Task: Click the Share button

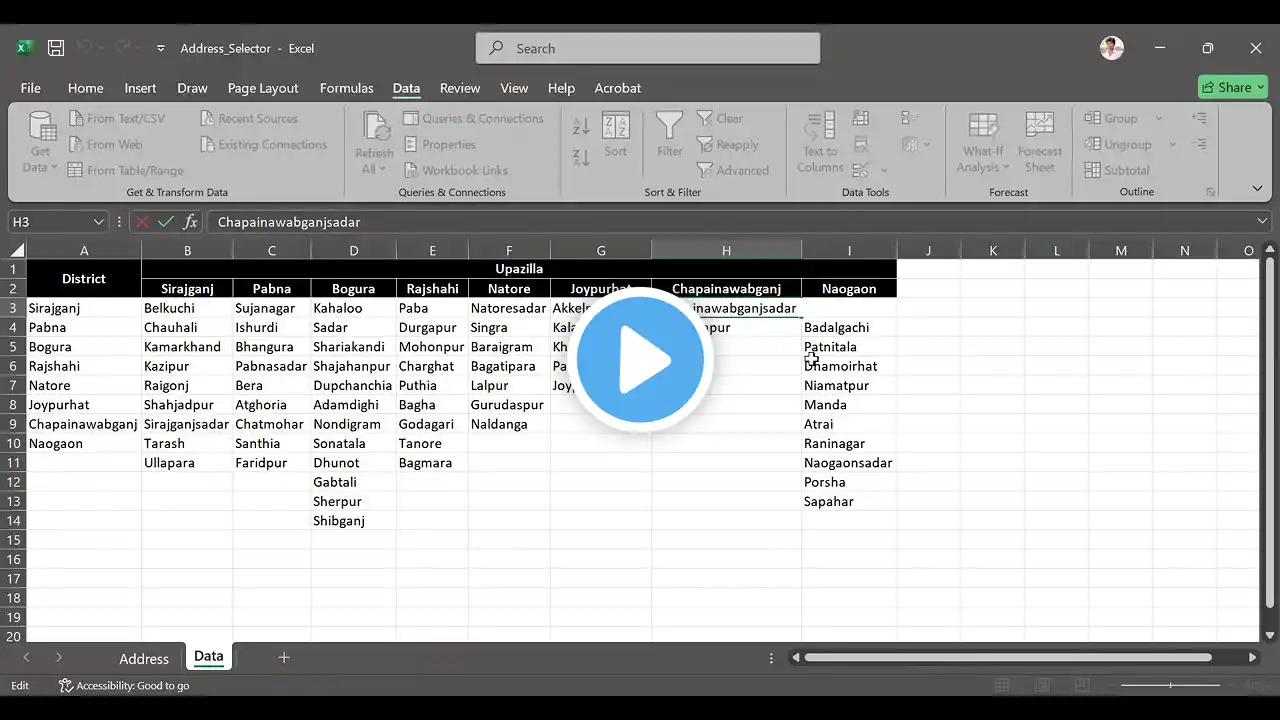Action: [1233, 87]
